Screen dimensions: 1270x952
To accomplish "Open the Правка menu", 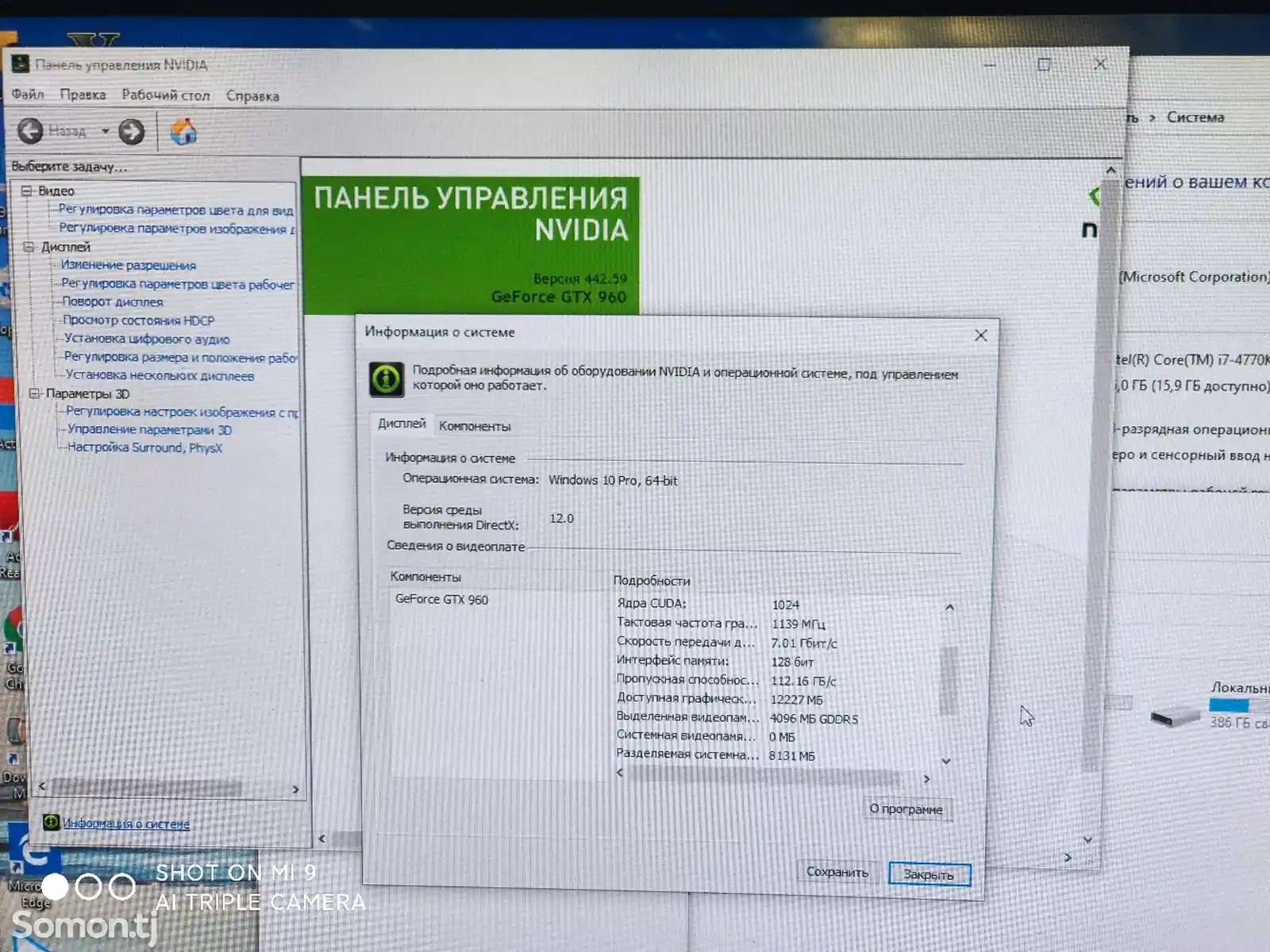I will tap(83, 94).
